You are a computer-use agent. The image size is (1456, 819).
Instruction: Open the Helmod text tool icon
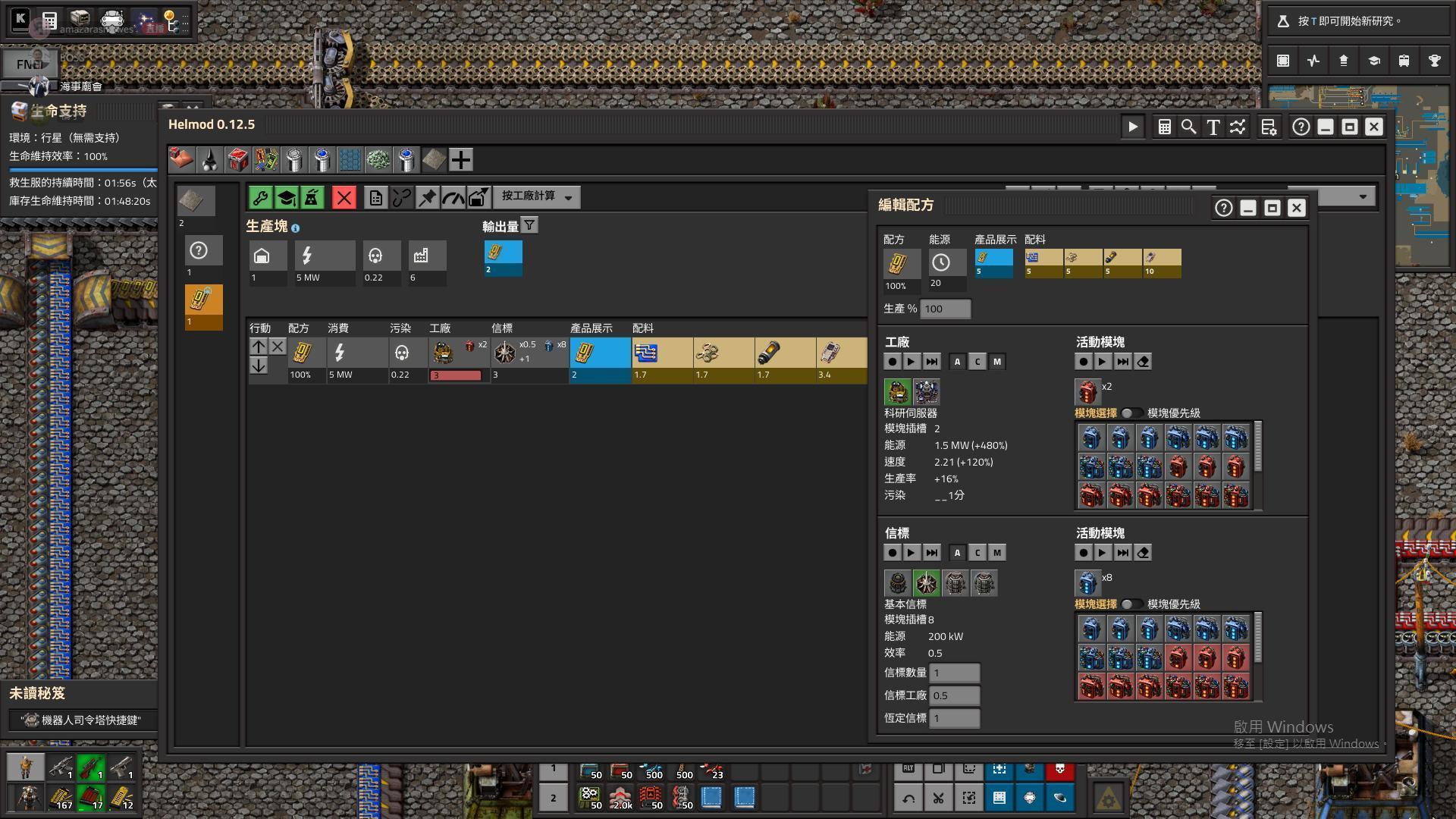click(1213, 127)
